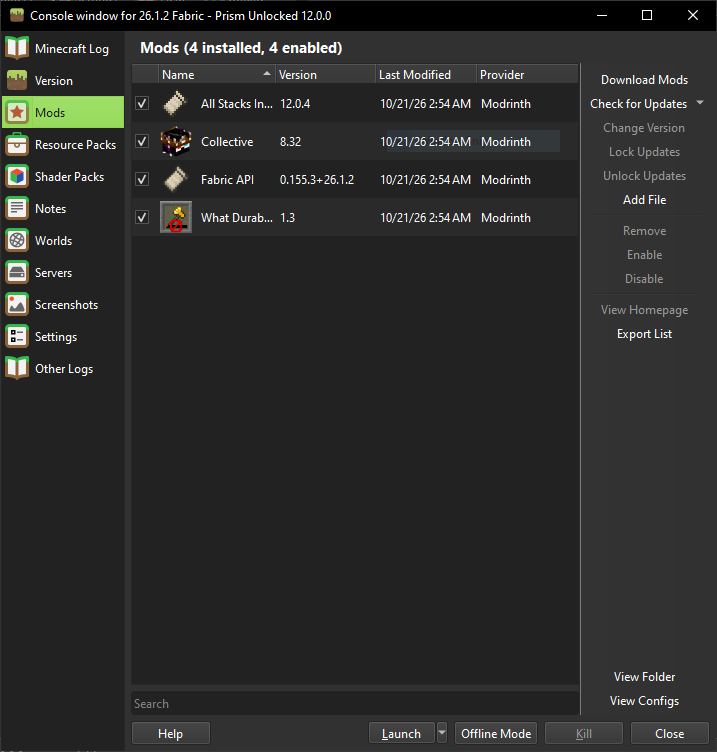Click the Offline Mode button
717x752 pixels.
tap(496, 733)
